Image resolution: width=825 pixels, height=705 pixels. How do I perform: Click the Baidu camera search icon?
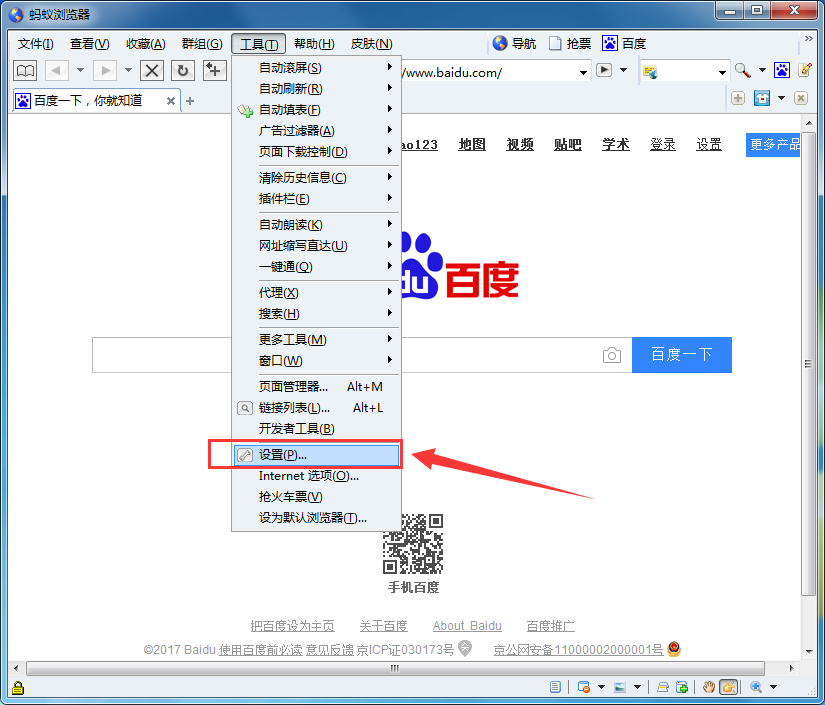pos(611,354)
